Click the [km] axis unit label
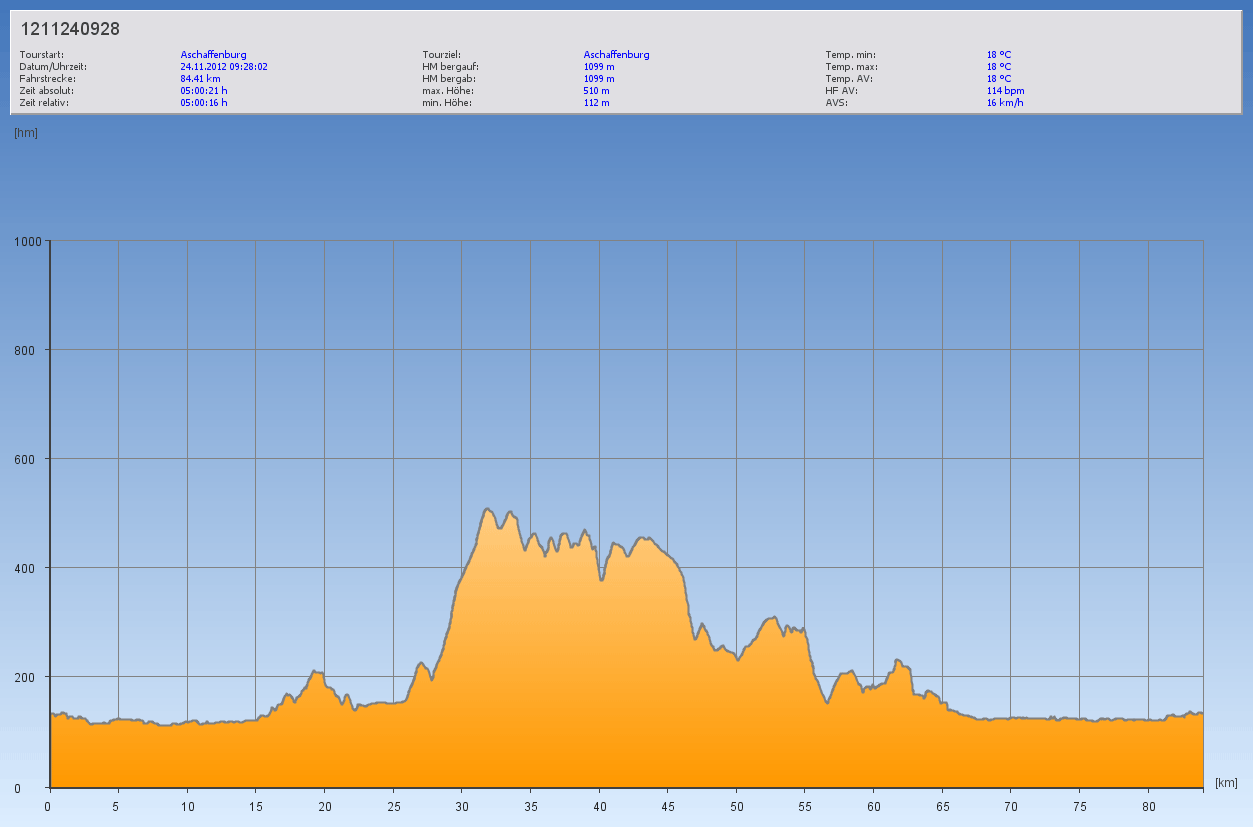The image size is (1253, 827). click(x=1226, y=782)
